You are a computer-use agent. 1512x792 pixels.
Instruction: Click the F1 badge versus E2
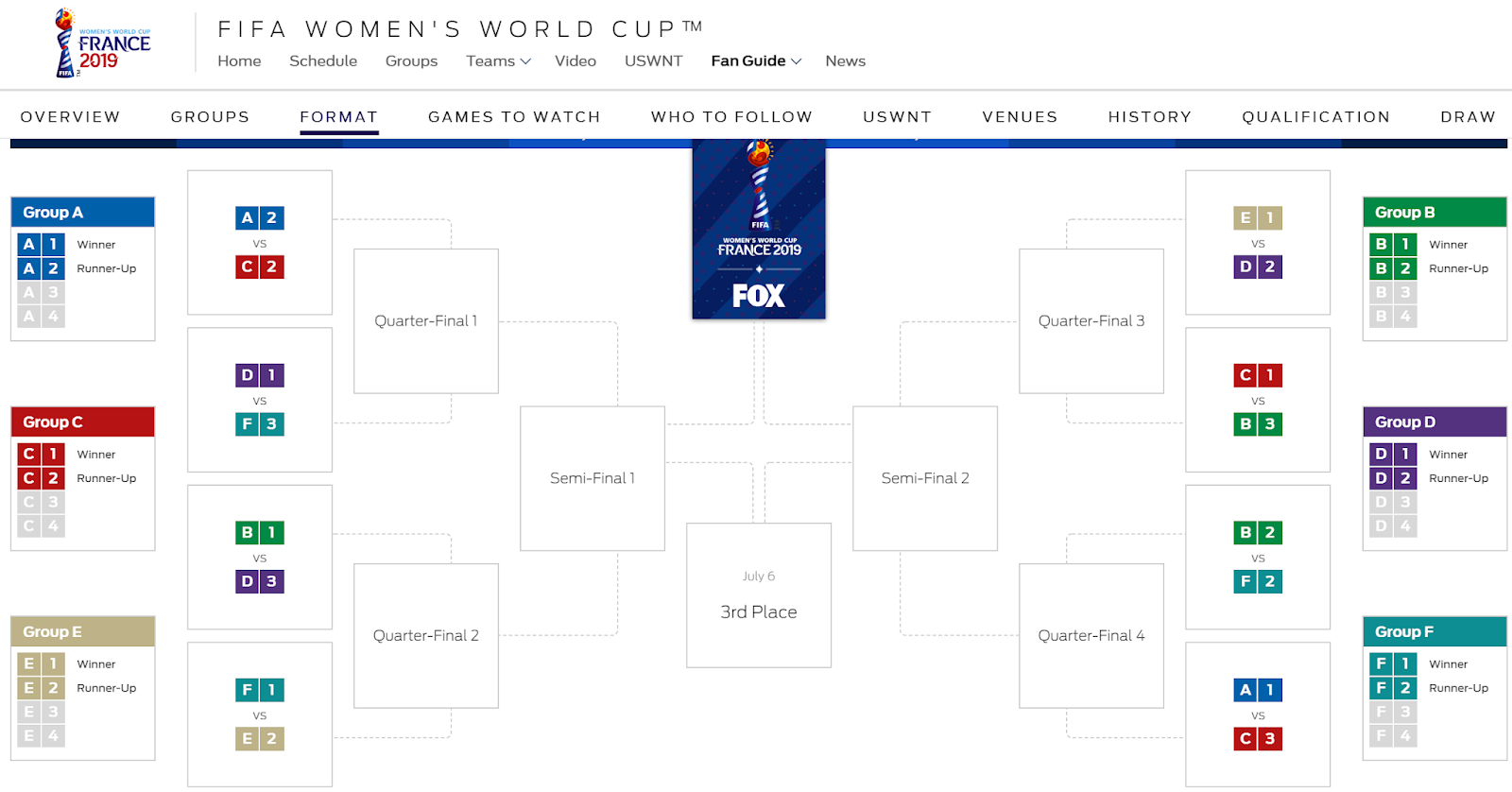[260, 690]
